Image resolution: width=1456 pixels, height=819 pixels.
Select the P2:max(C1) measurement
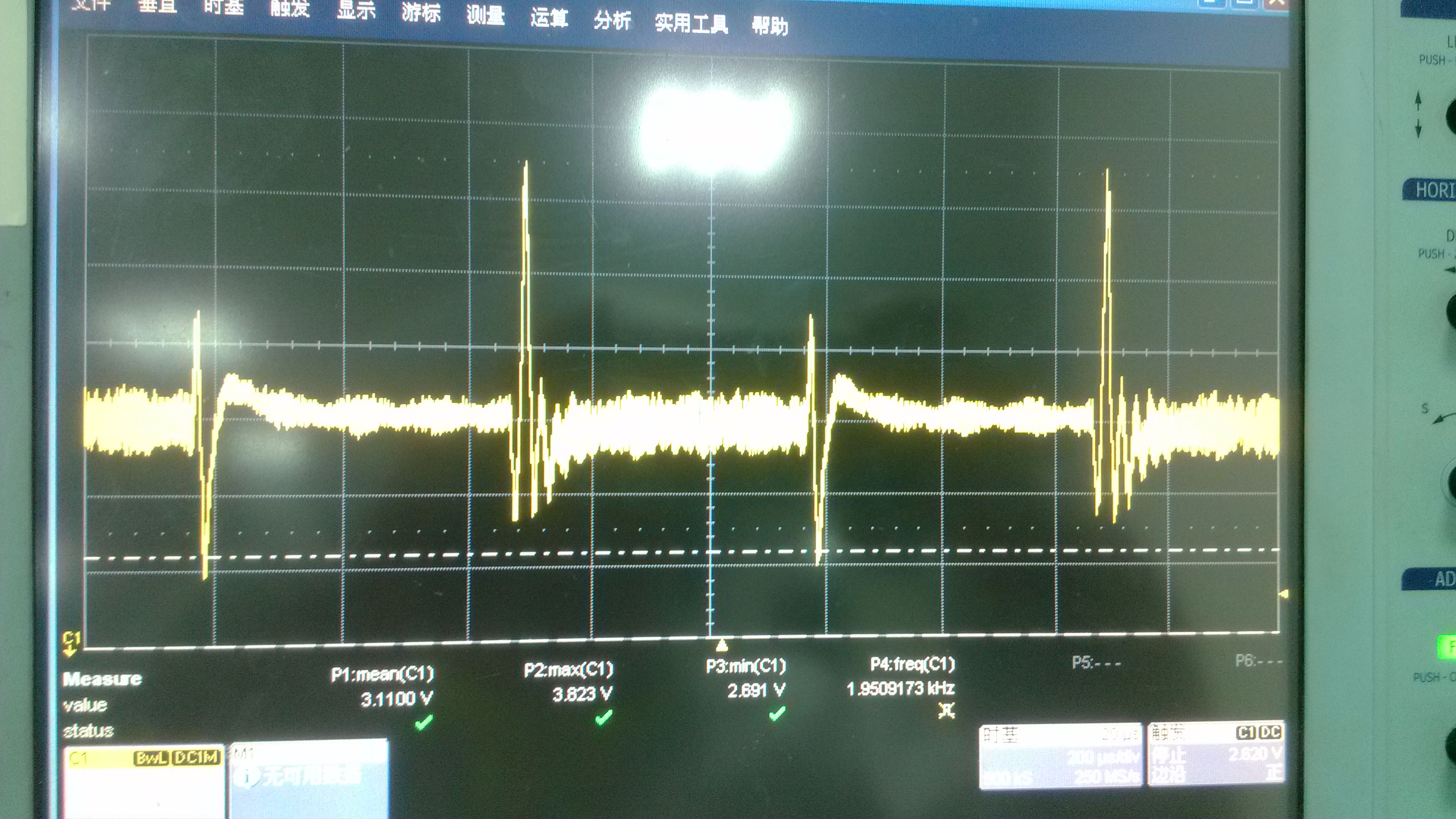[569, 670]
